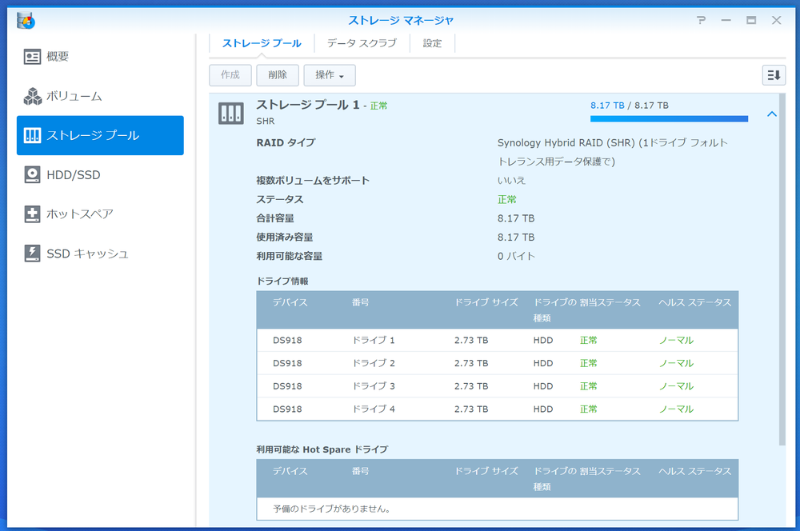This screenshot has width=800, height=531.
Task: Click the Overview (概要) sidebar icon
Action: pos(32,57)
